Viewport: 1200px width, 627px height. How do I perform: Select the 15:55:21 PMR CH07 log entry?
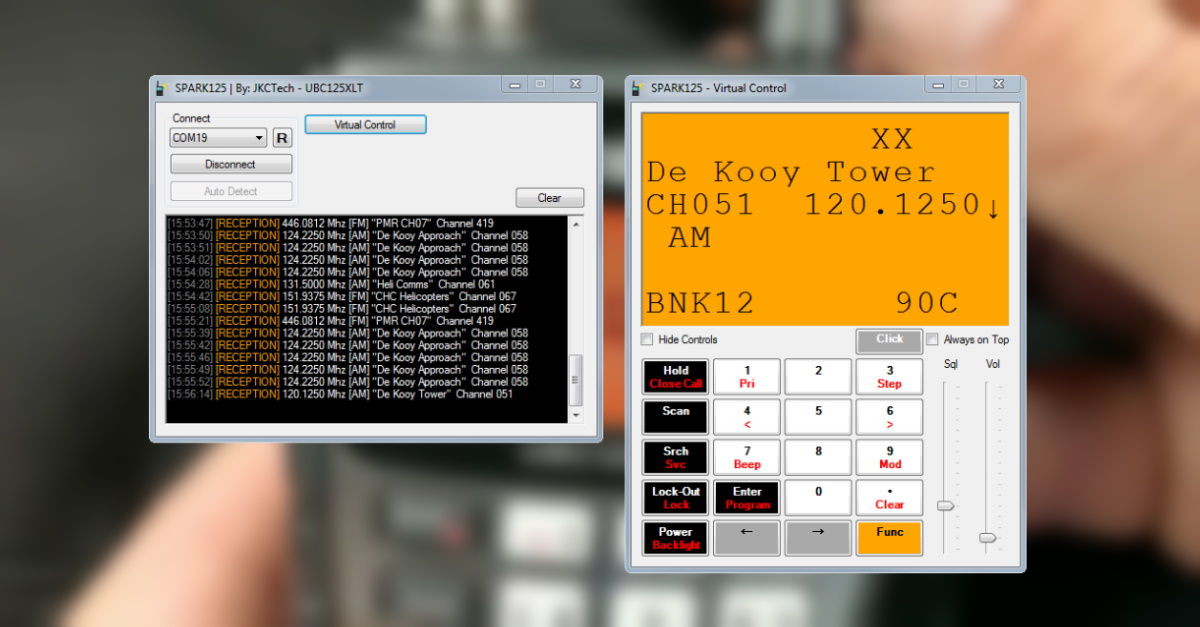point(331,321)
